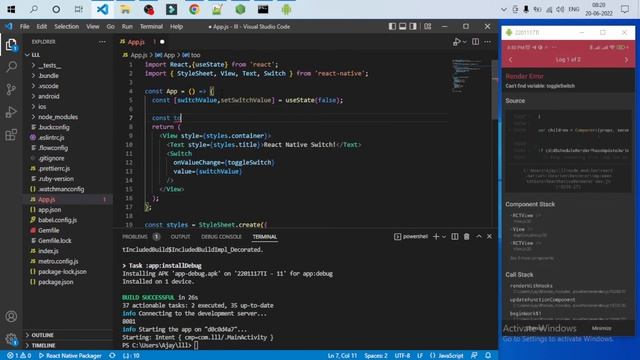Open the Accounts menu icon

pyautogui.click(x=11, y=316)
